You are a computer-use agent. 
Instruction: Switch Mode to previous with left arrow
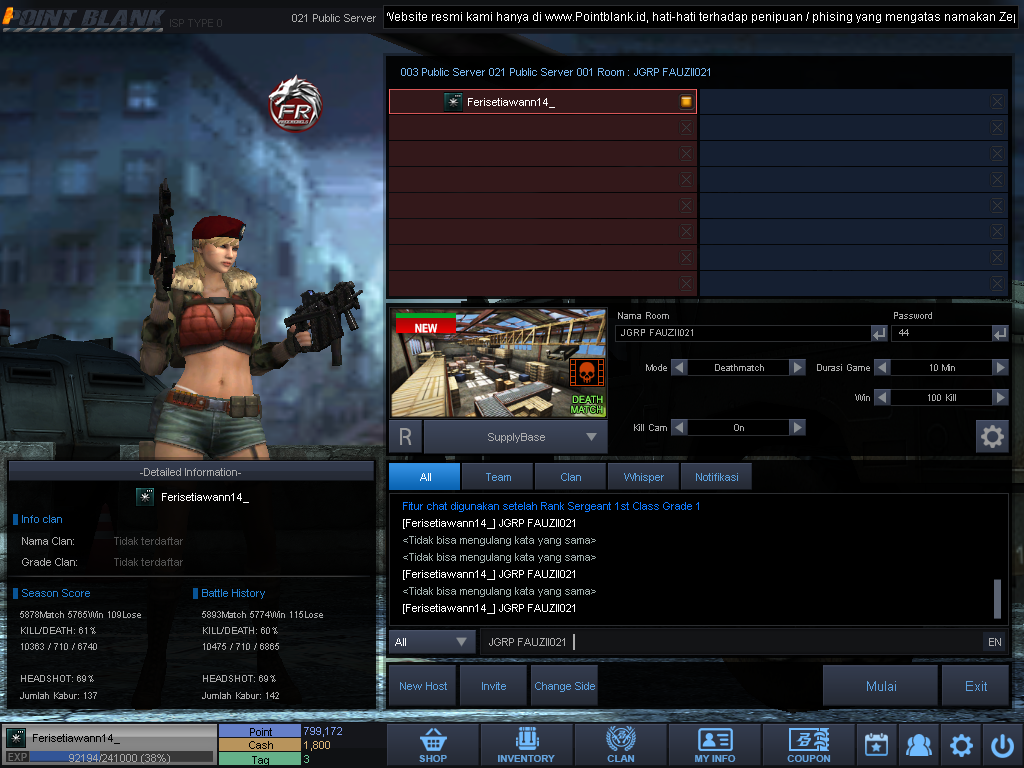pos(679,368)
